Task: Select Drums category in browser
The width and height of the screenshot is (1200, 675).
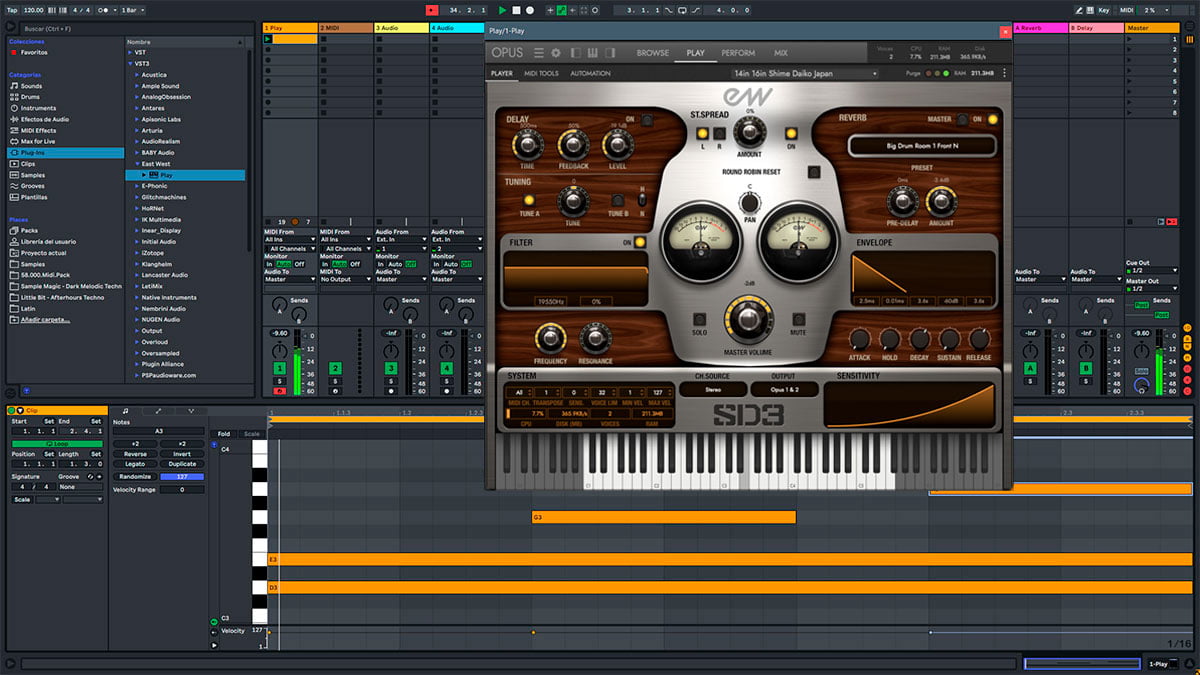Action: (31, 97)
